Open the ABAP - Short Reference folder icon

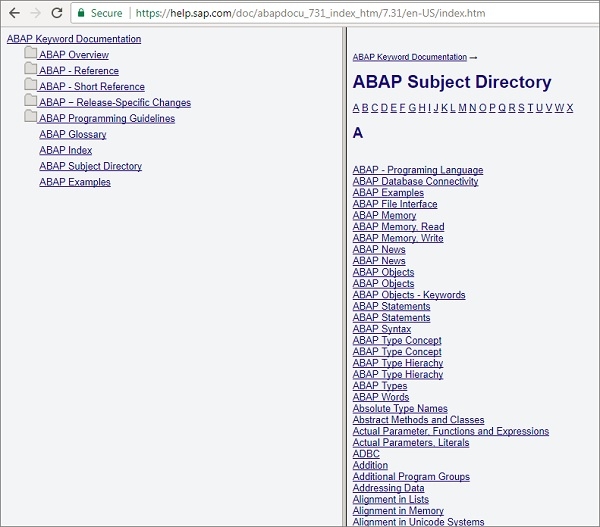[31, 85]
